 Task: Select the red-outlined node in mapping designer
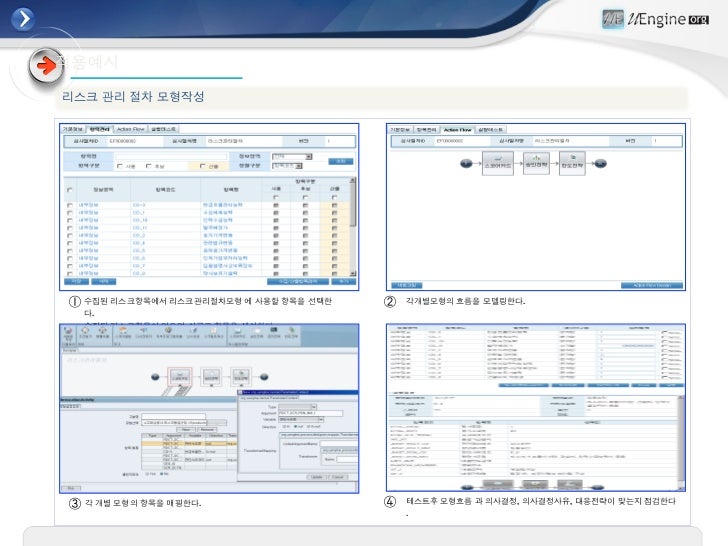click(x=179, y=377)
